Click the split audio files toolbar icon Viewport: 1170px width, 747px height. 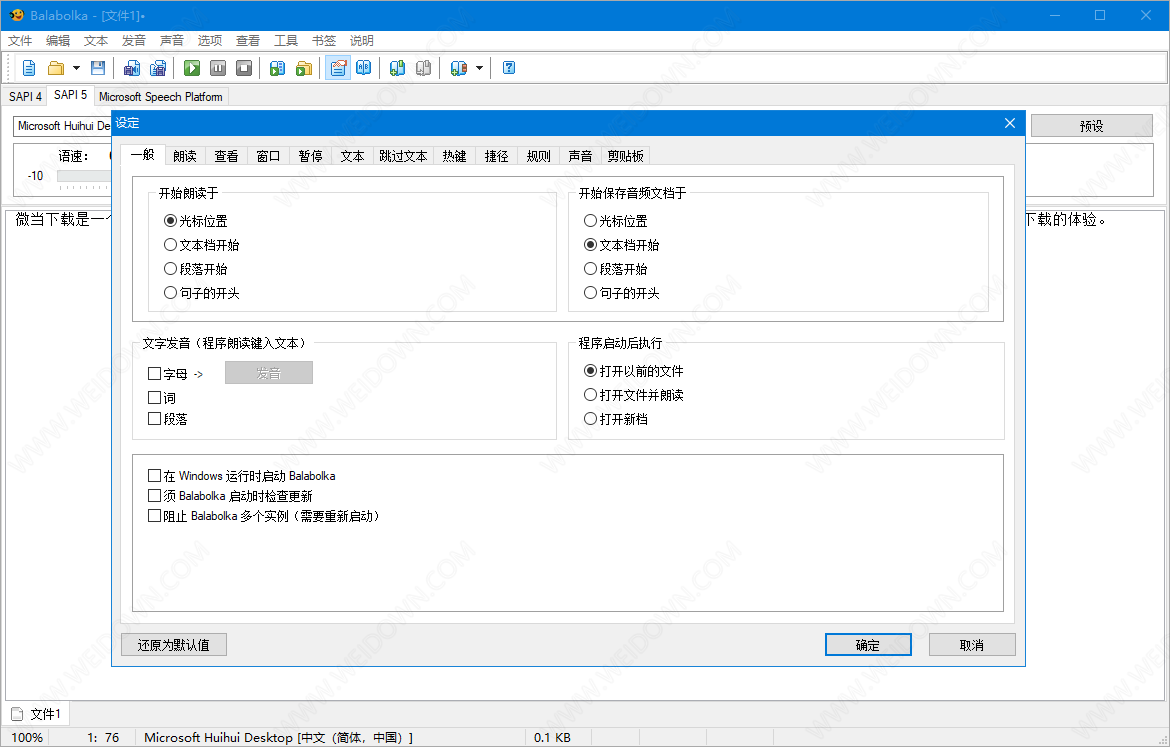[x=158, y=69]
